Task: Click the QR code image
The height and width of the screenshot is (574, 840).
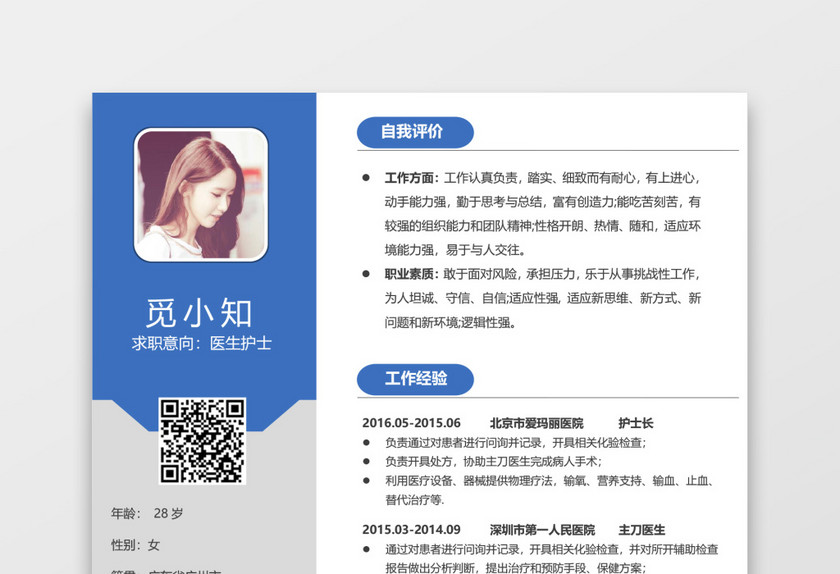Action: pyautogui.click(x=202, y=441)
